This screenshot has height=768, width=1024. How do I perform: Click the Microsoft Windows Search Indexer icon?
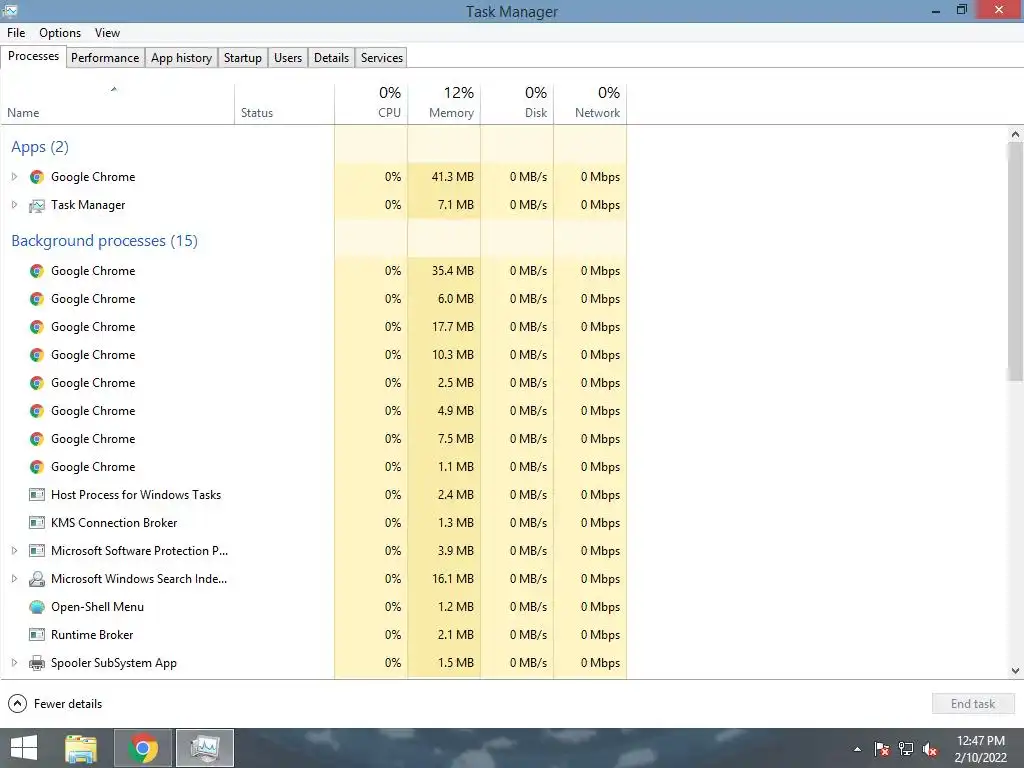click(37, 579)
